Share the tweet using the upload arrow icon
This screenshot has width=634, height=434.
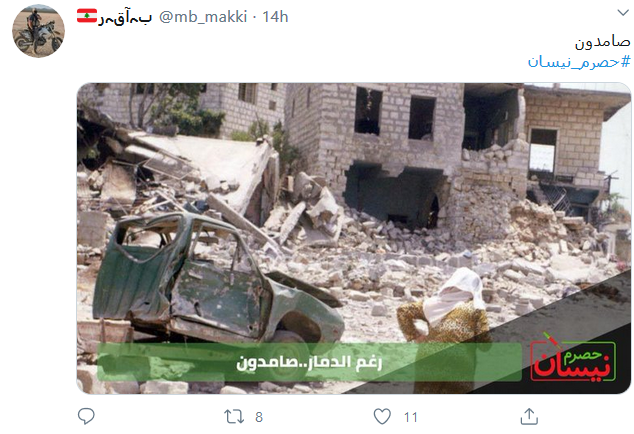[x=529, y=416]
